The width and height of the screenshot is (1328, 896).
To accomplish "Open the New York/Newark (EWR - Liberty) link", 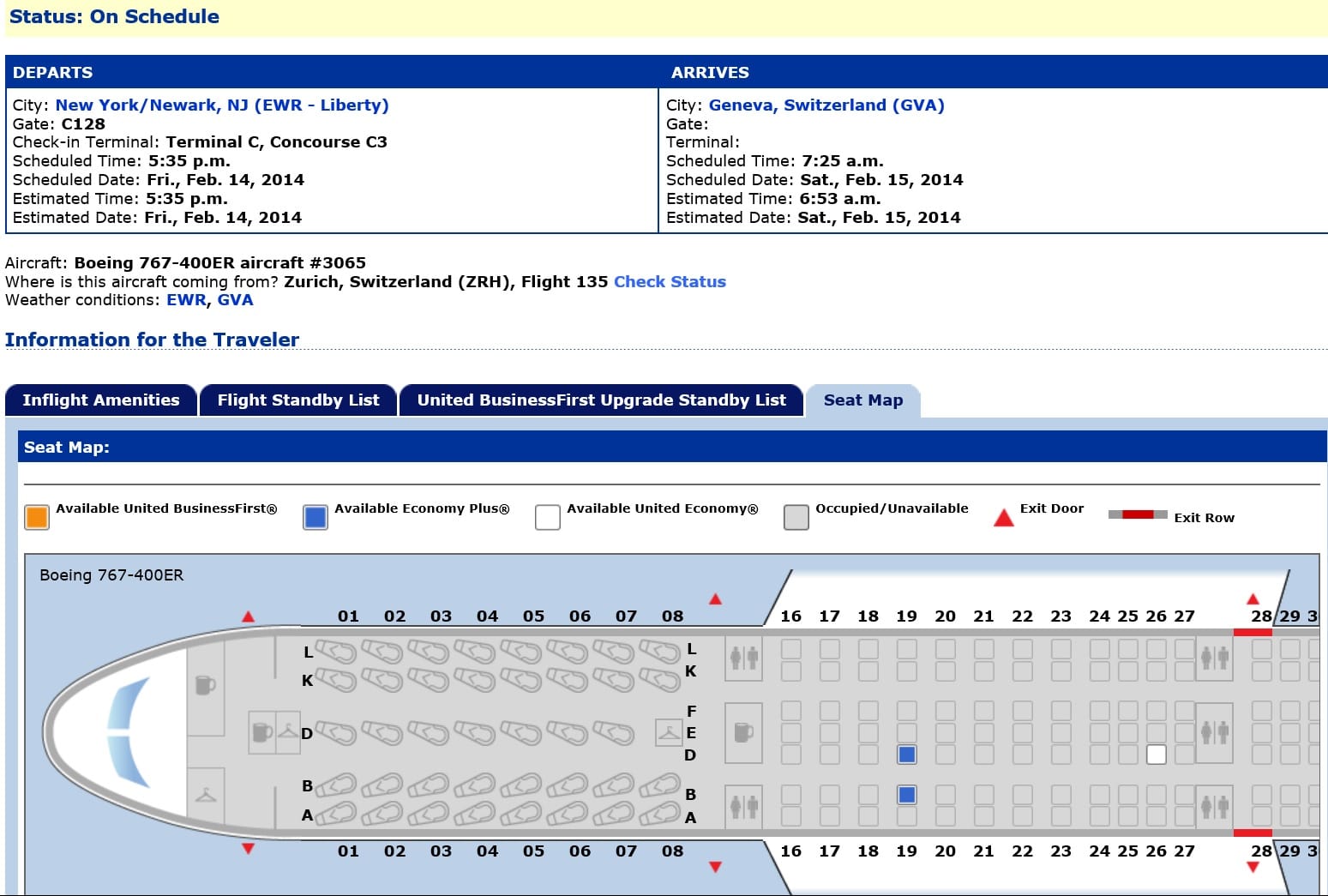I will (x=221, y=105).
